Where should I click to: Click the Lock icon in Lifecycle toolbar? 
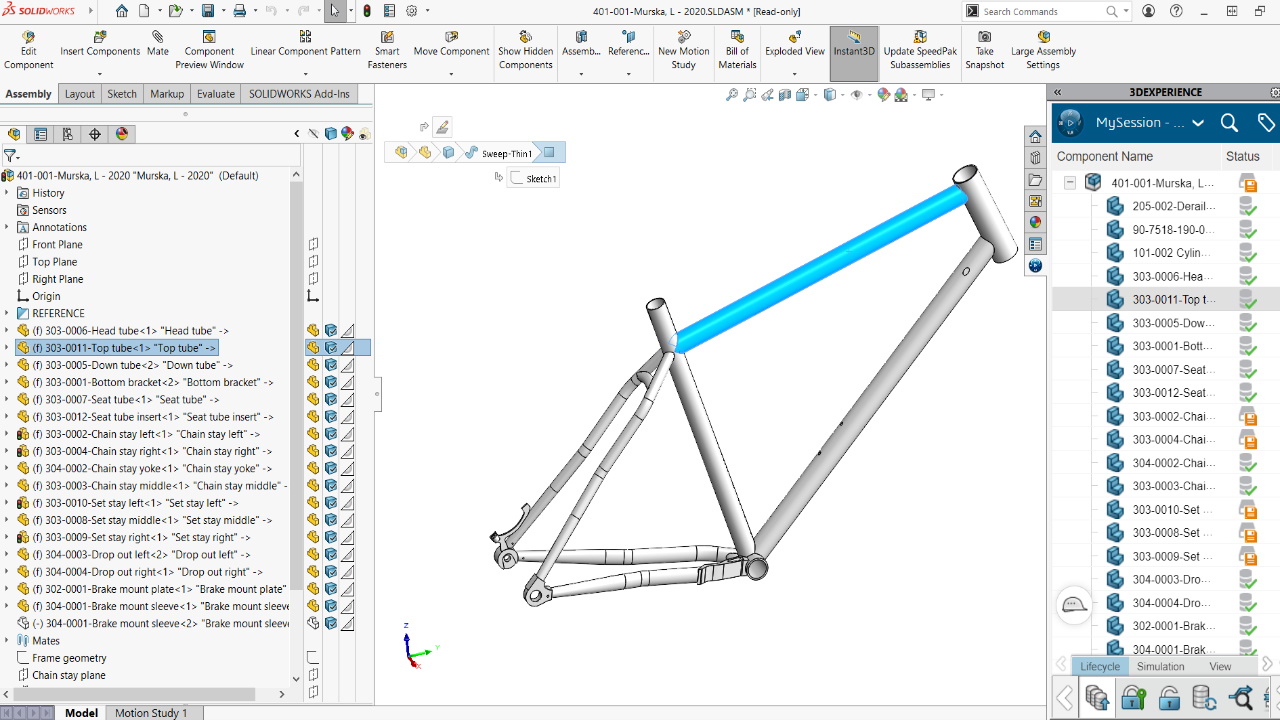[x=1133, y=697]
